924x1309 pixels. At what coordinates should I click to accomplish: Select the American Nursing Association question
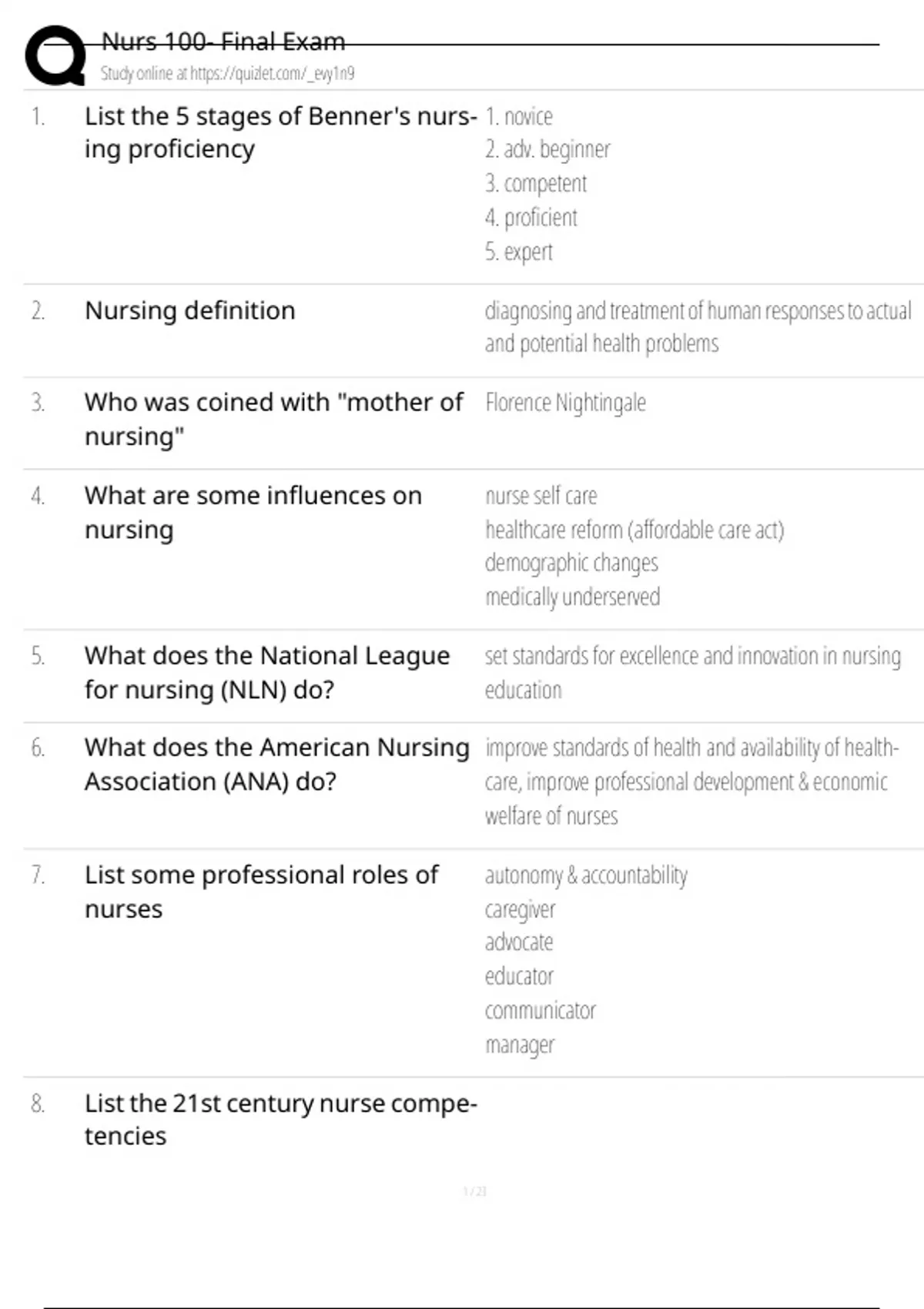[277, 764]
